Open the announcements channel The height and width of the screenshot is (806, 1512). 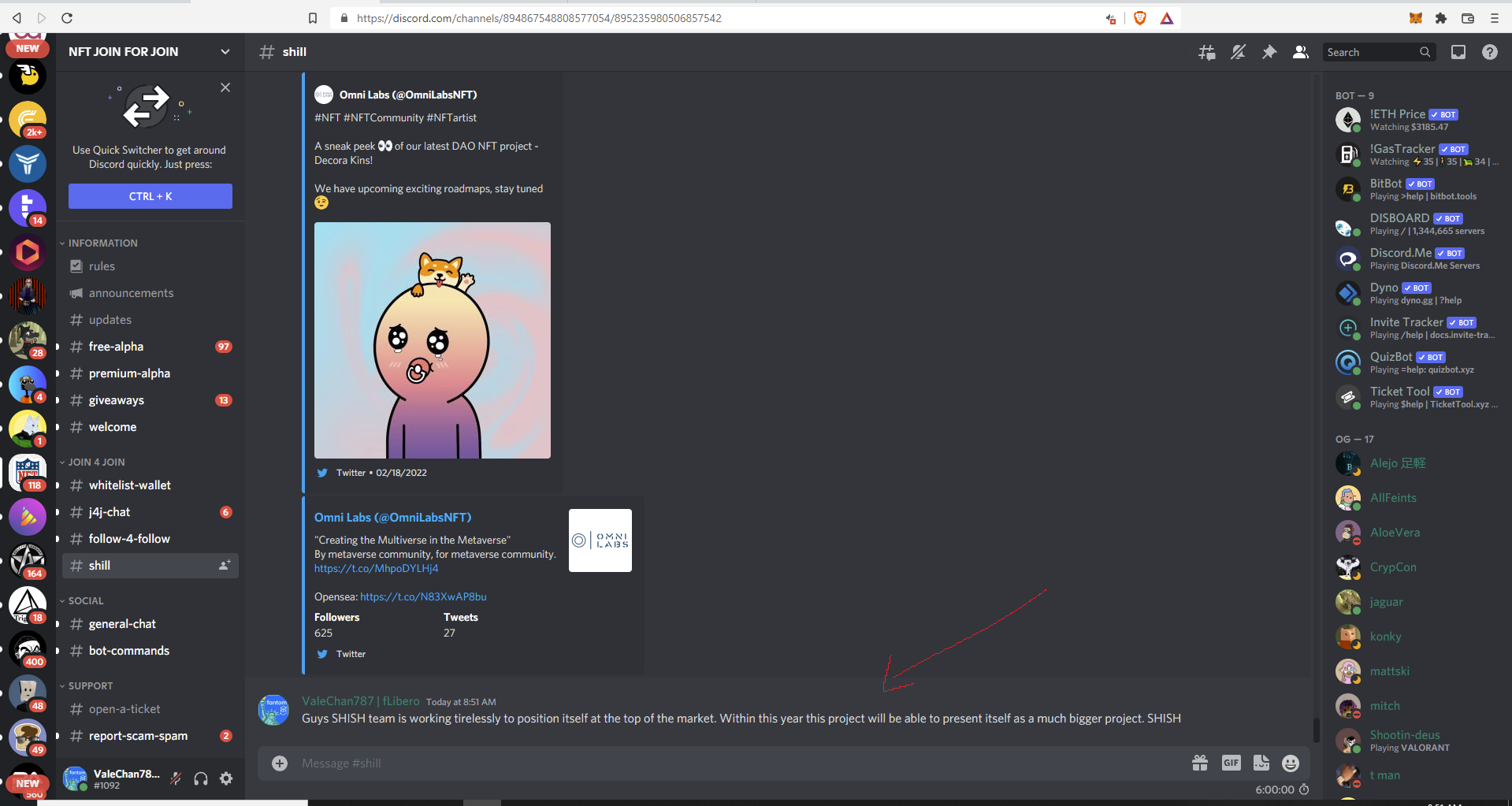click(150, 293)
